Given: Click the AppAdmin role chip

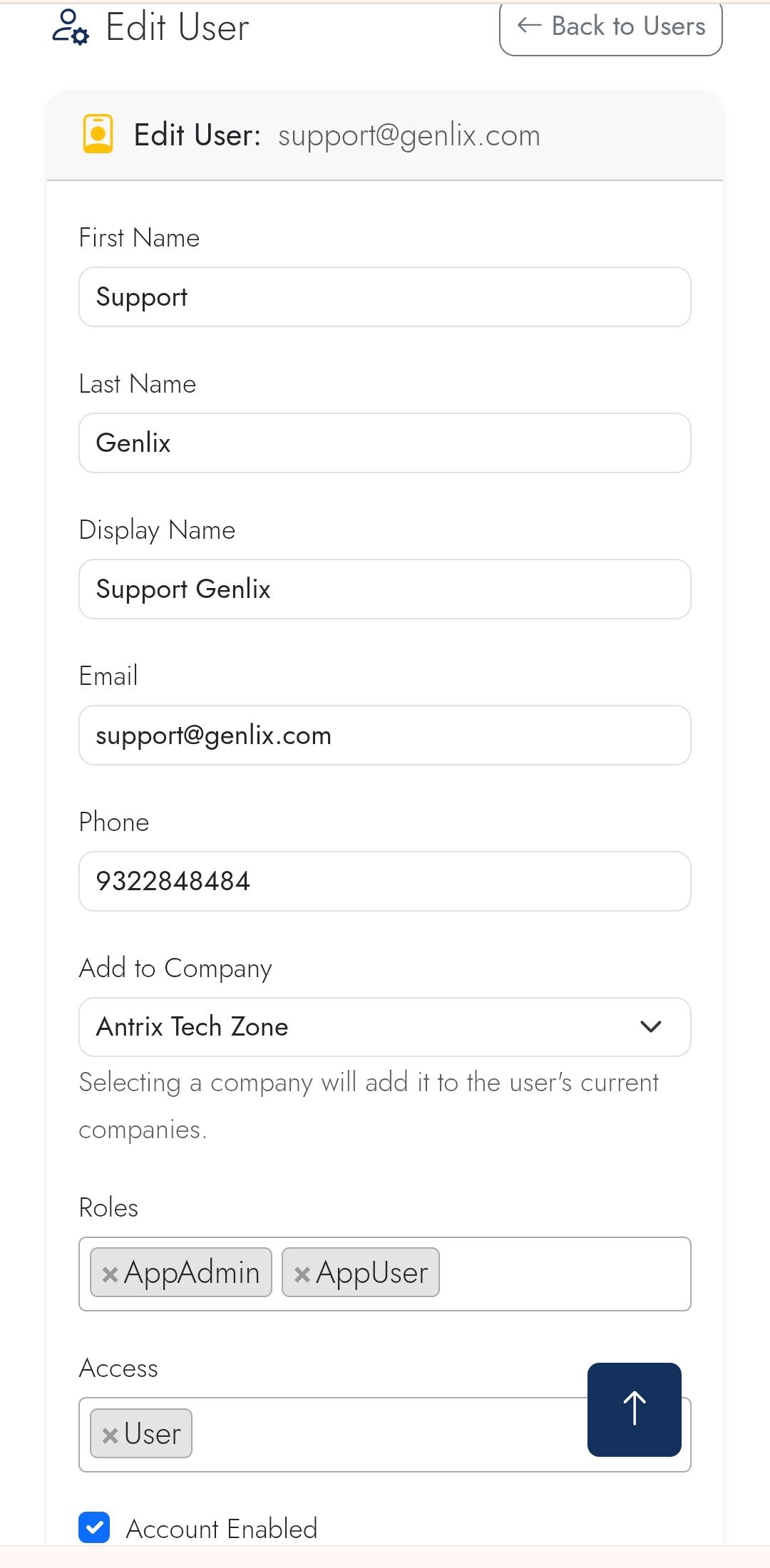Looking at the screenshot, I should click(192, 1273).
